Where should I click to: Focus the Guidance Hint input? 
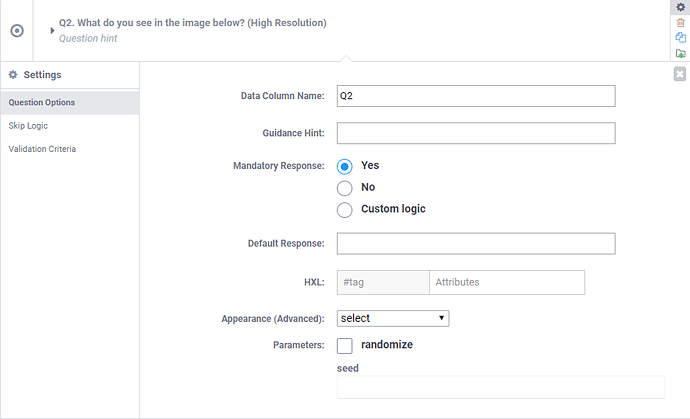pyautogui.click(x=475, y=133)
